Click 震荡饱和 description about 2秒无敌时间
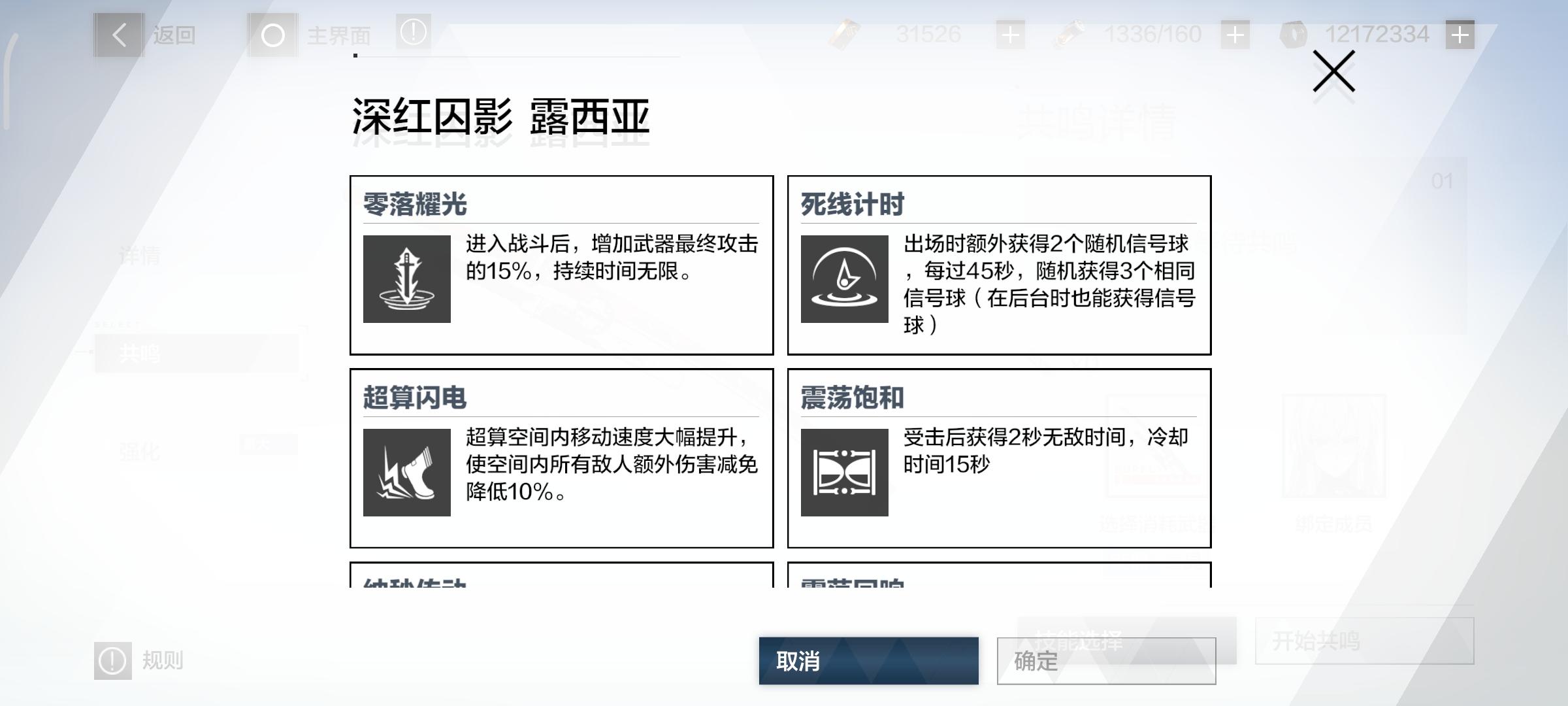Image resolution: width=1568 pixels, height=706 pixels. coord(1046,450)
